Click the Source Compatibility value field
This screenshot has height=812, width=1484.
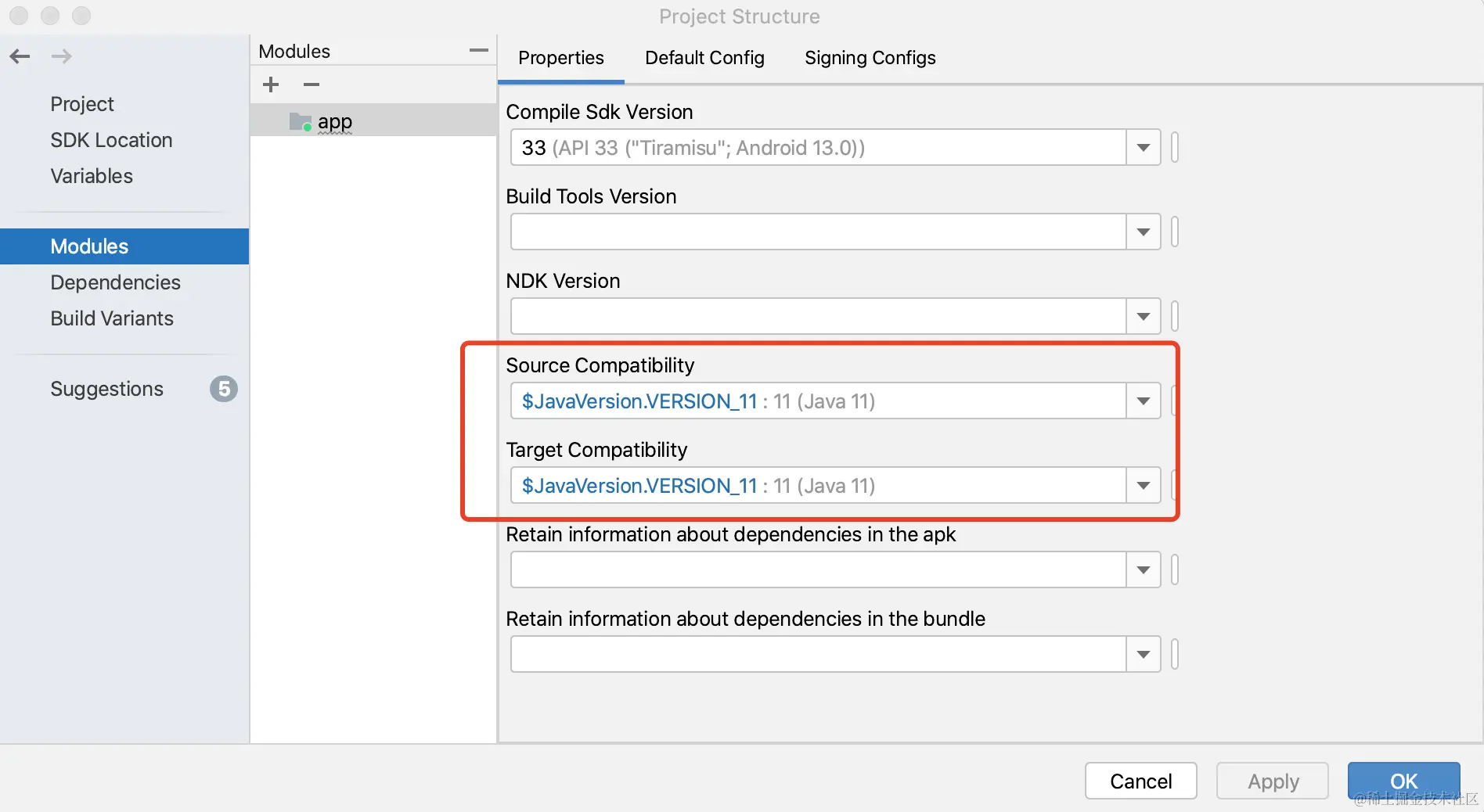point(819,401)
